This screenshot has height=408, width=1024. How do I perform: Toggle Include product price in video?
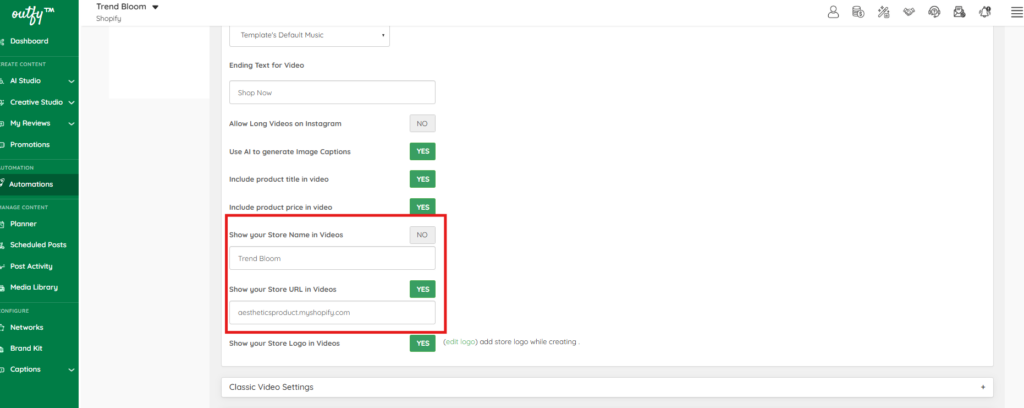click(422, 206)
